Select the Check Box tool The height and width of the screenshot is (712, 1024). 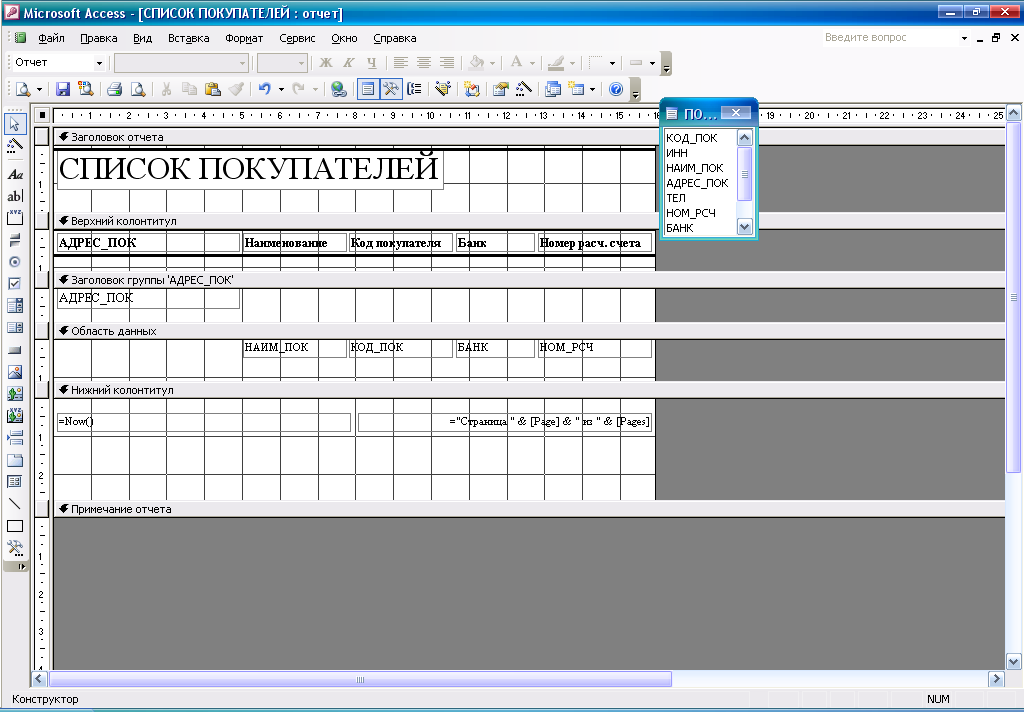click(x=14, y=283)
